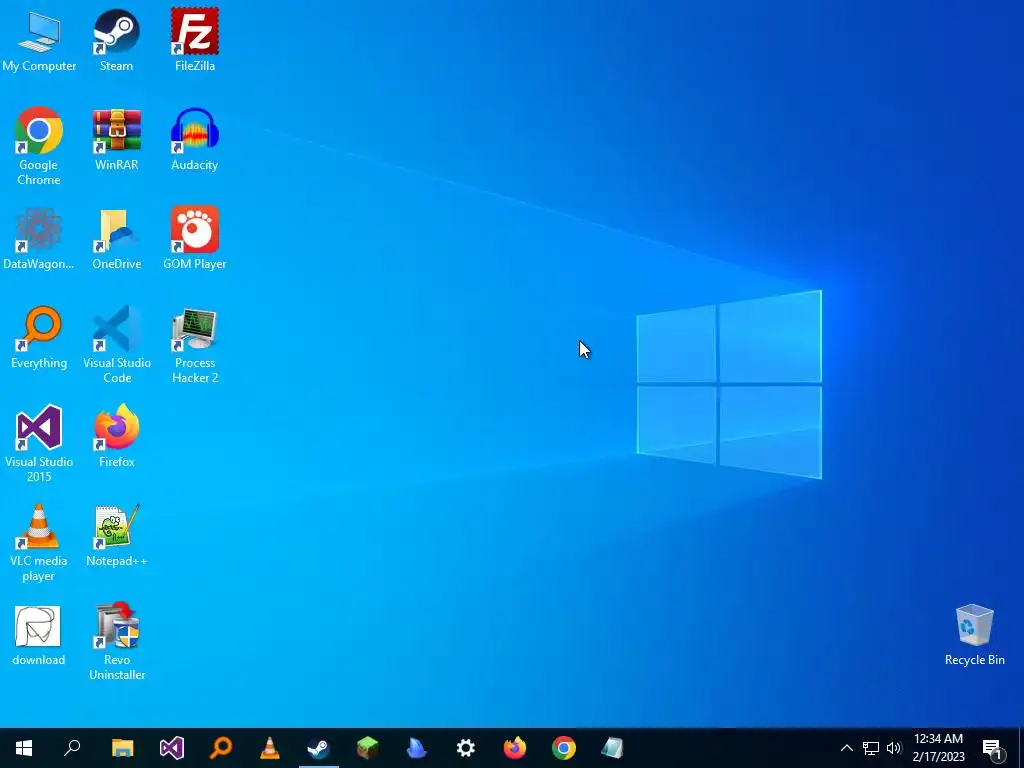This screenshot has height=768, width=1024.
Task: Select the Audacity desktop shortcut
Action: (195, 139)
